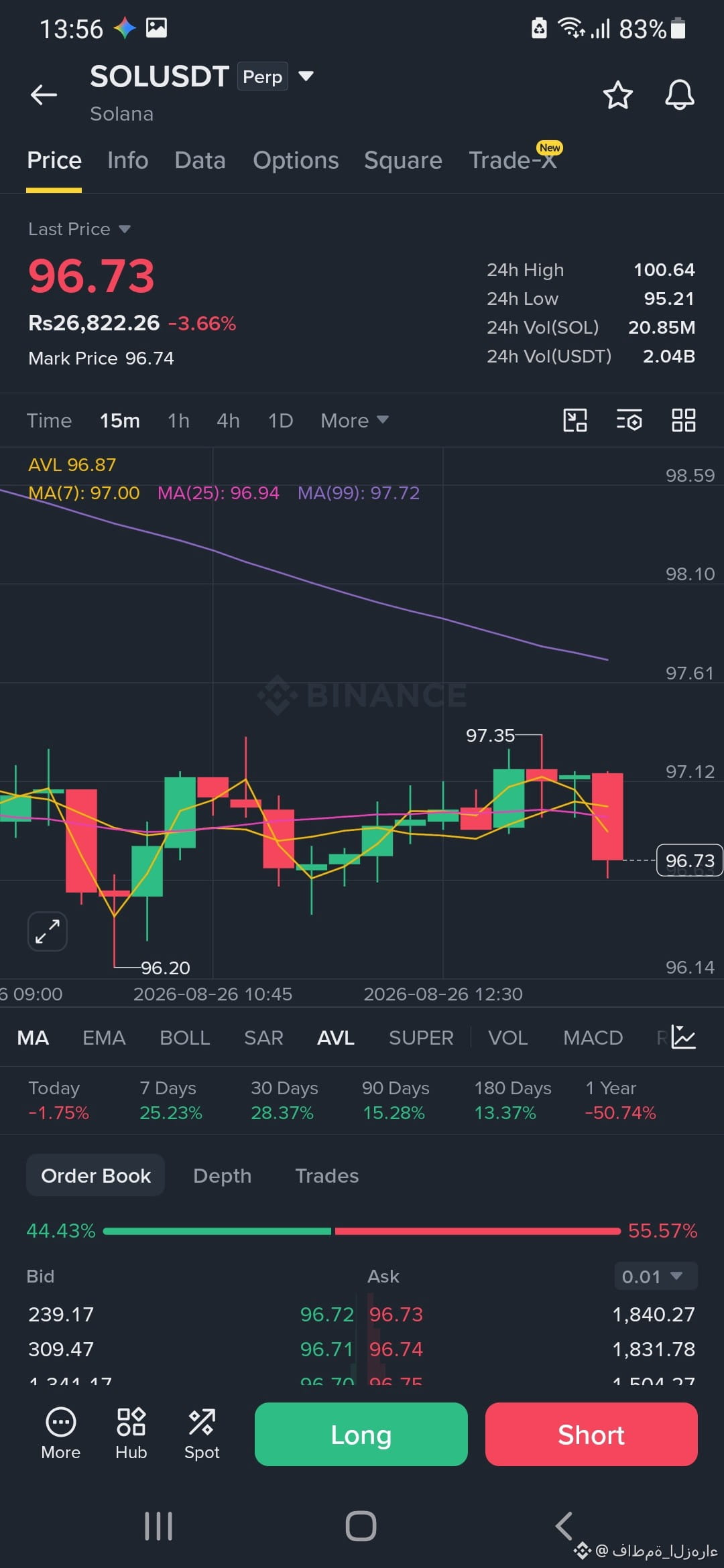Select the Order Book view
724x1568 pixels.
click(96, 1175)
